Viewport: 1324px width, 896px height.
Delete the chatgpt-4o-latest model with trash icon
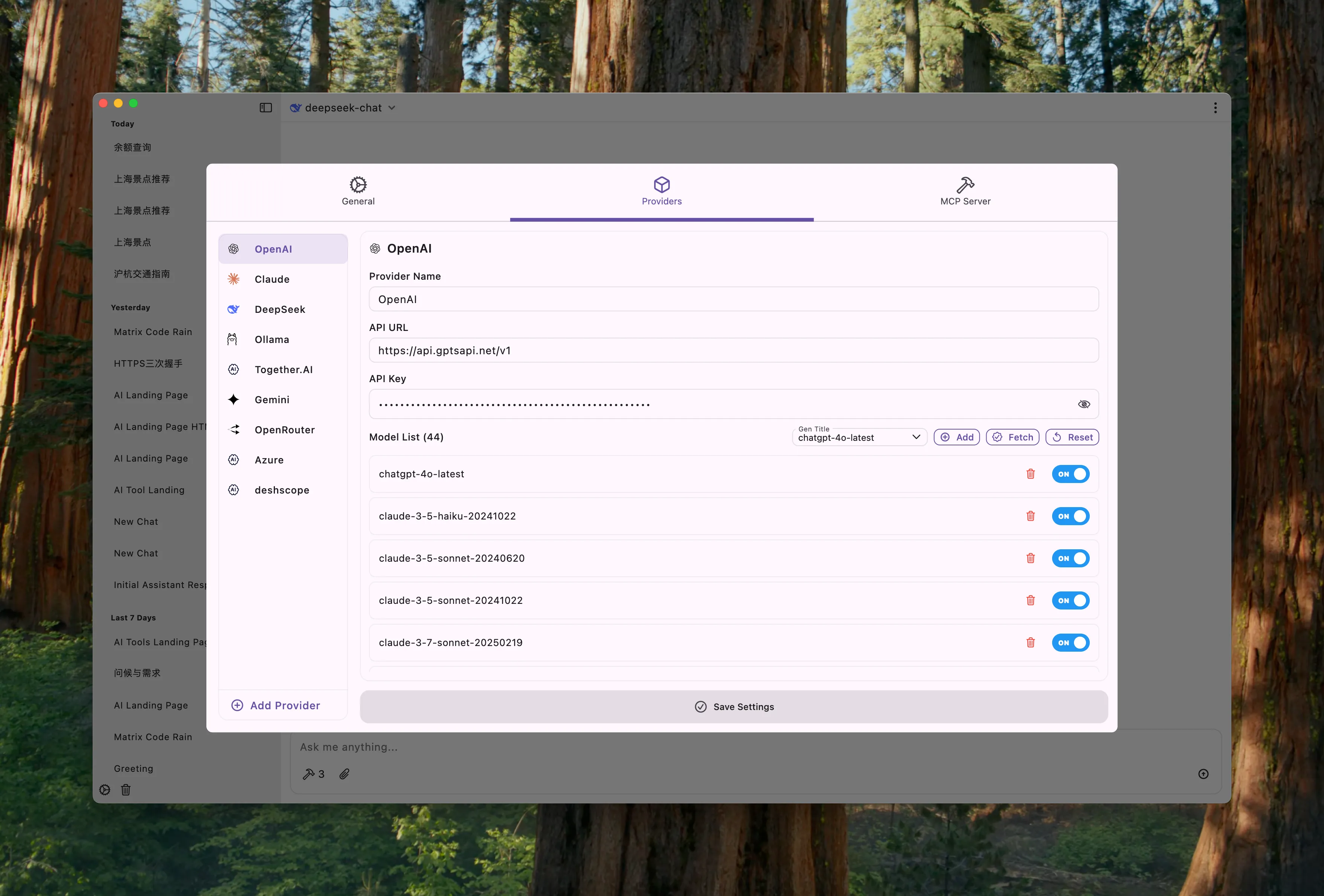tap(1030, 474)
